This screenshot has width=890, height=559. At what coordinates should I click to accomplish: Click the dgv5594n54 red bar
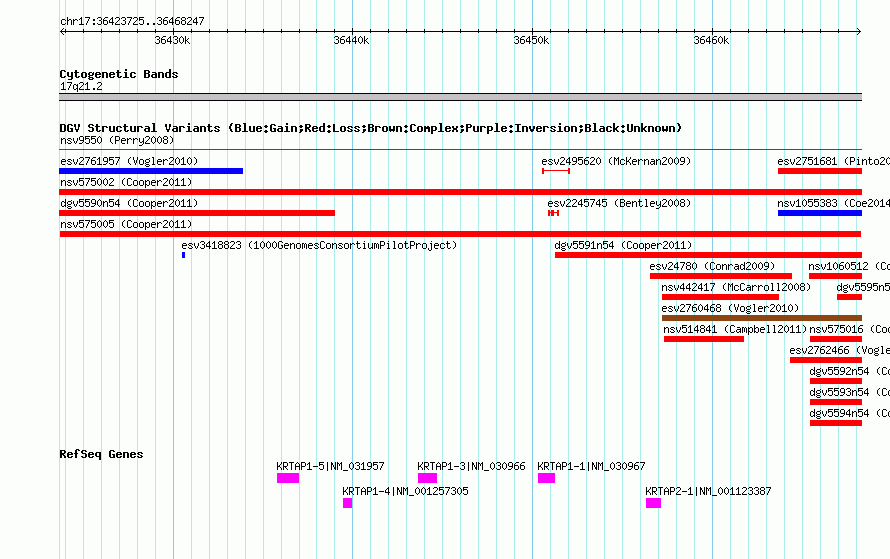(836, 423)
